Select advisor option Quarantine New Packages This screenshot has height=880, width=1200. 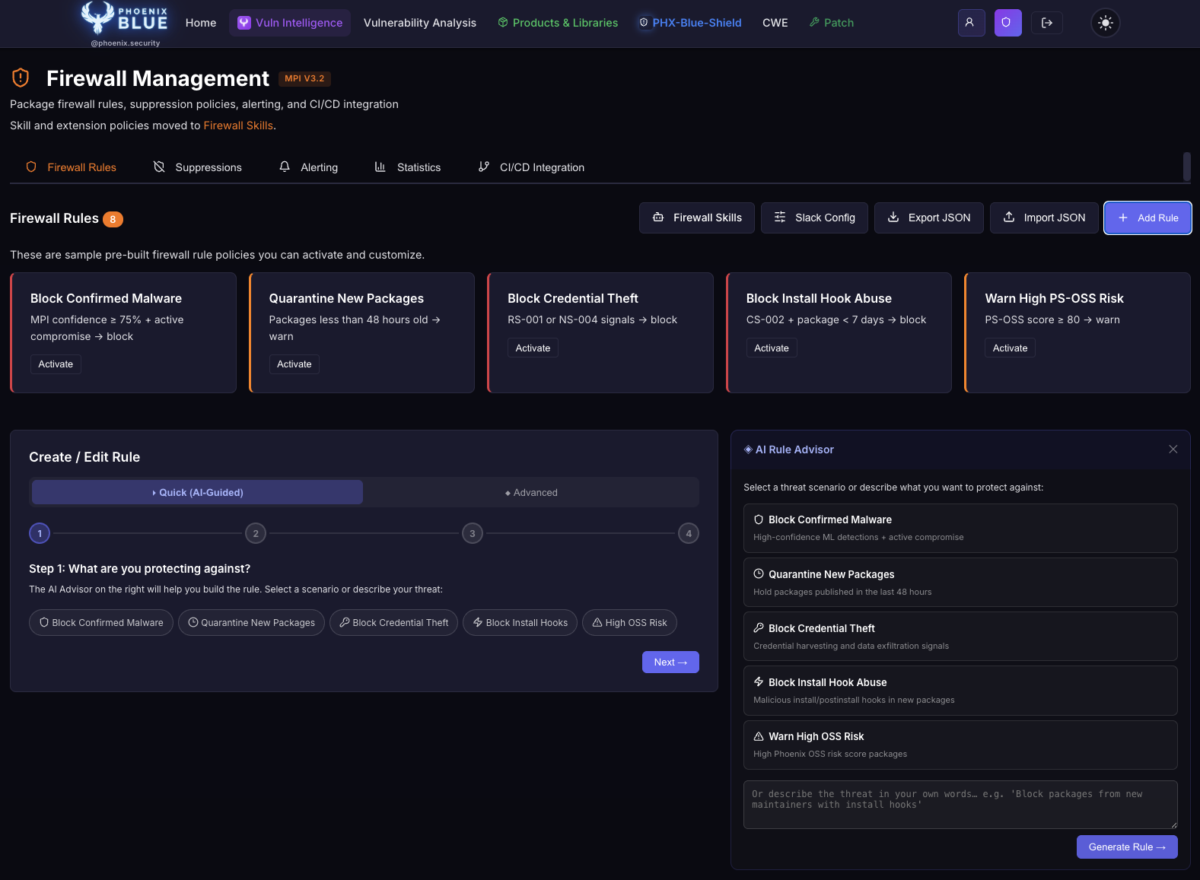pos(960,582)
